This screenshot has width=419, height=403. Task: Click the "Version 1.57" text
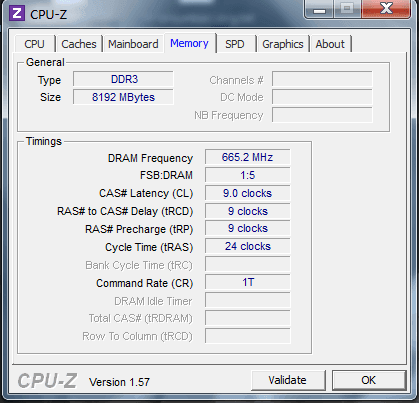pyautogui.click(x=119, y=382)
